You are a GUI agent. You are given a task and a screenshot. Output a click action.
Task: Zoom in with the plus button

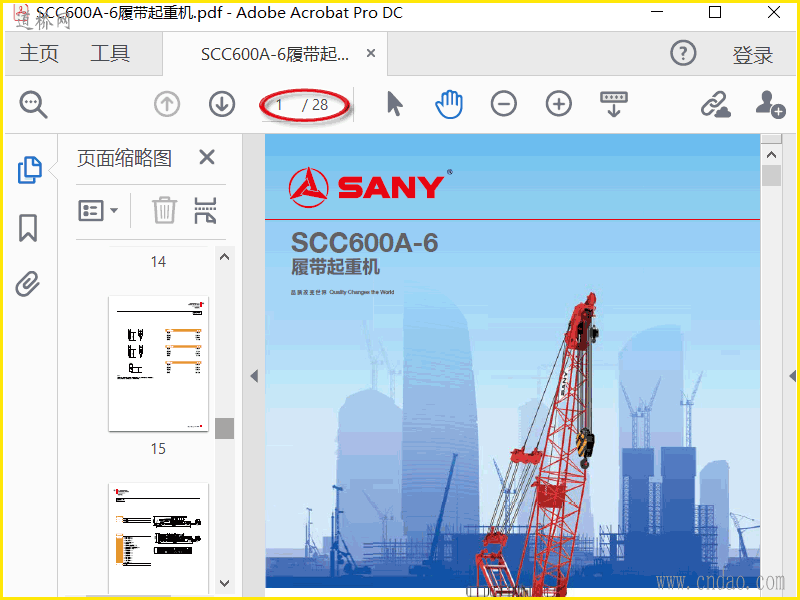(x=559, y=104)
